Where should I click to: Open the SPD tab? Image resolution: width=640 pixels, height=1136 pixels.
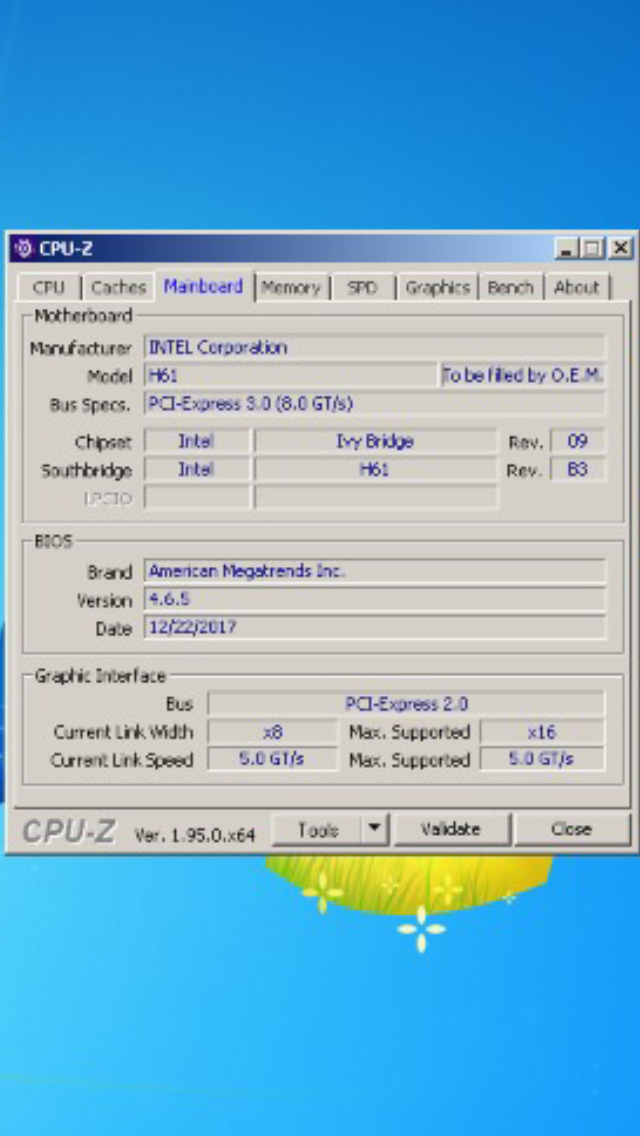[362, 288]
